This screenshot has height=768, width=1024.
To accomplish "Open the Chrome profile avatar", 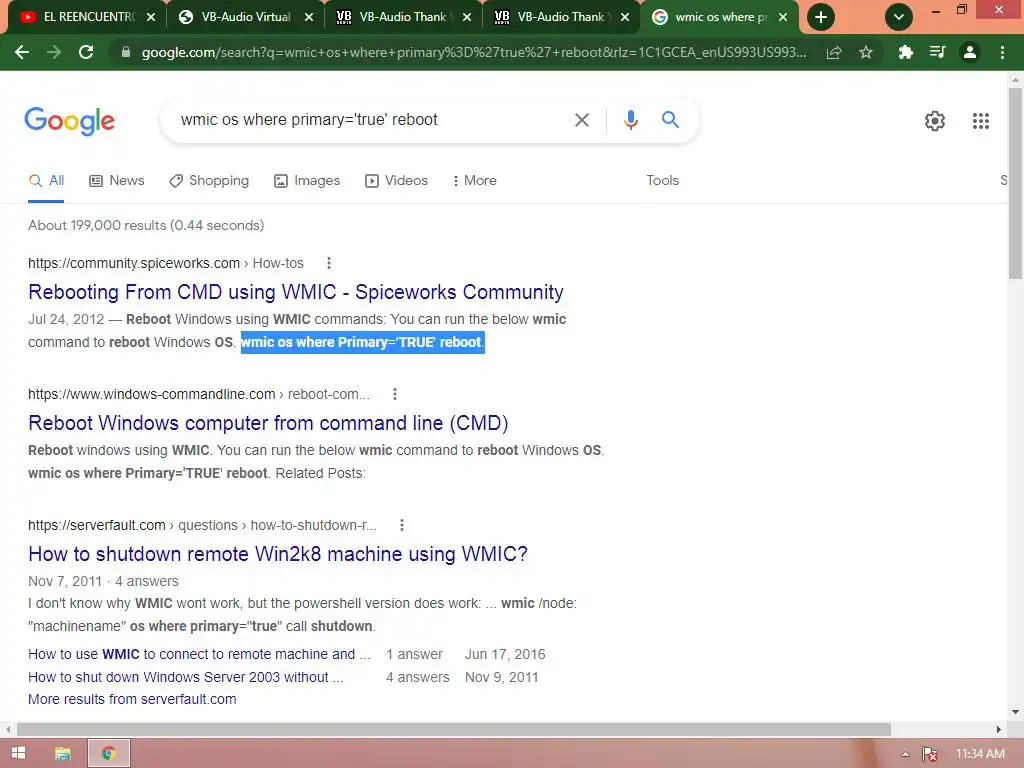I will pos(970,52).
